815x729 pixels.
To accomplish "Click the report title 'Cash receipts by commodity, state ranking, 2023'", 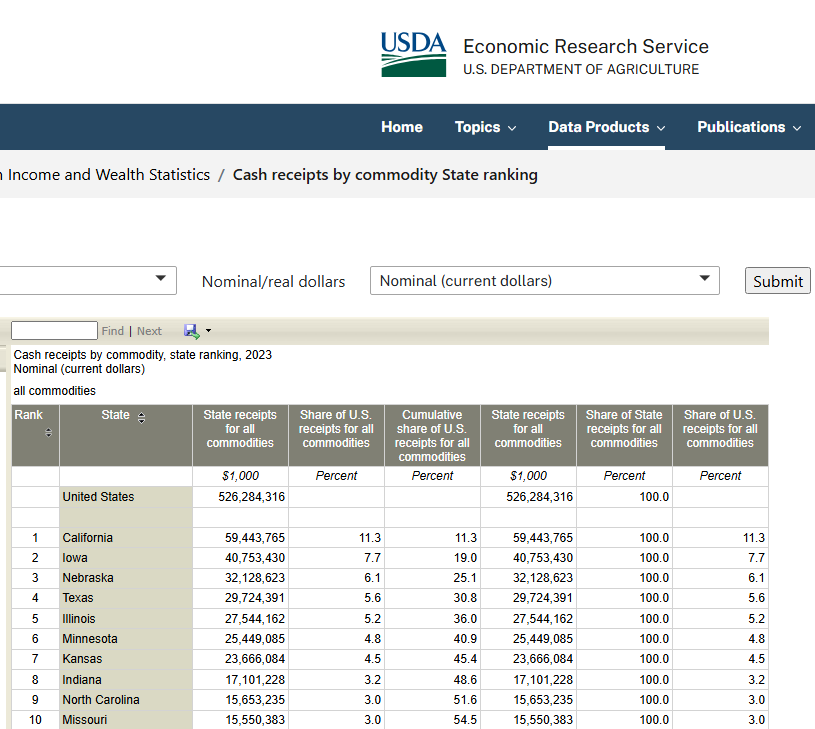I will pyautogui.click(x=142, y=354).
